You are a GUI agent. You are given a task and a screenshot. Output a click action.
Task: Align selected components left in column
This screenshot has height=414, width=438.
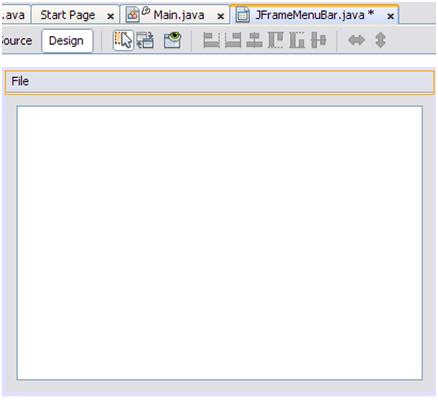[211, 40]
